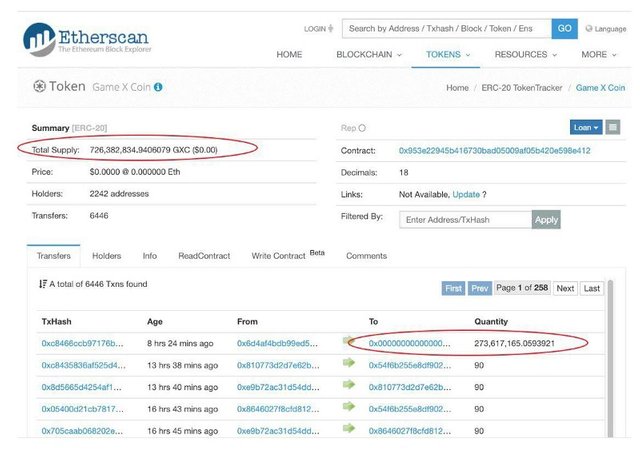The width and height of the screenshot is (640, 450).
Task: Open To address 0x00000000000000...
Action: pyautogui.click(x=409, y=343)
